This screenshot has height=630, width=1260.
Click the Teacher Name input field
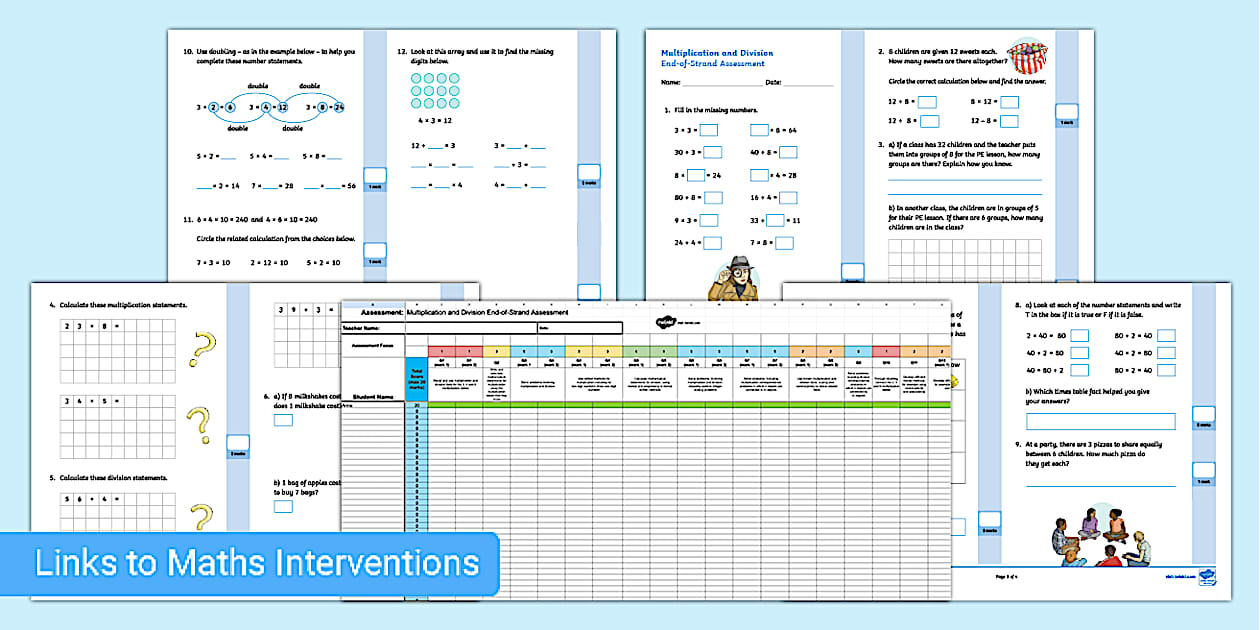pyautogui.click(x=470, y=326)
